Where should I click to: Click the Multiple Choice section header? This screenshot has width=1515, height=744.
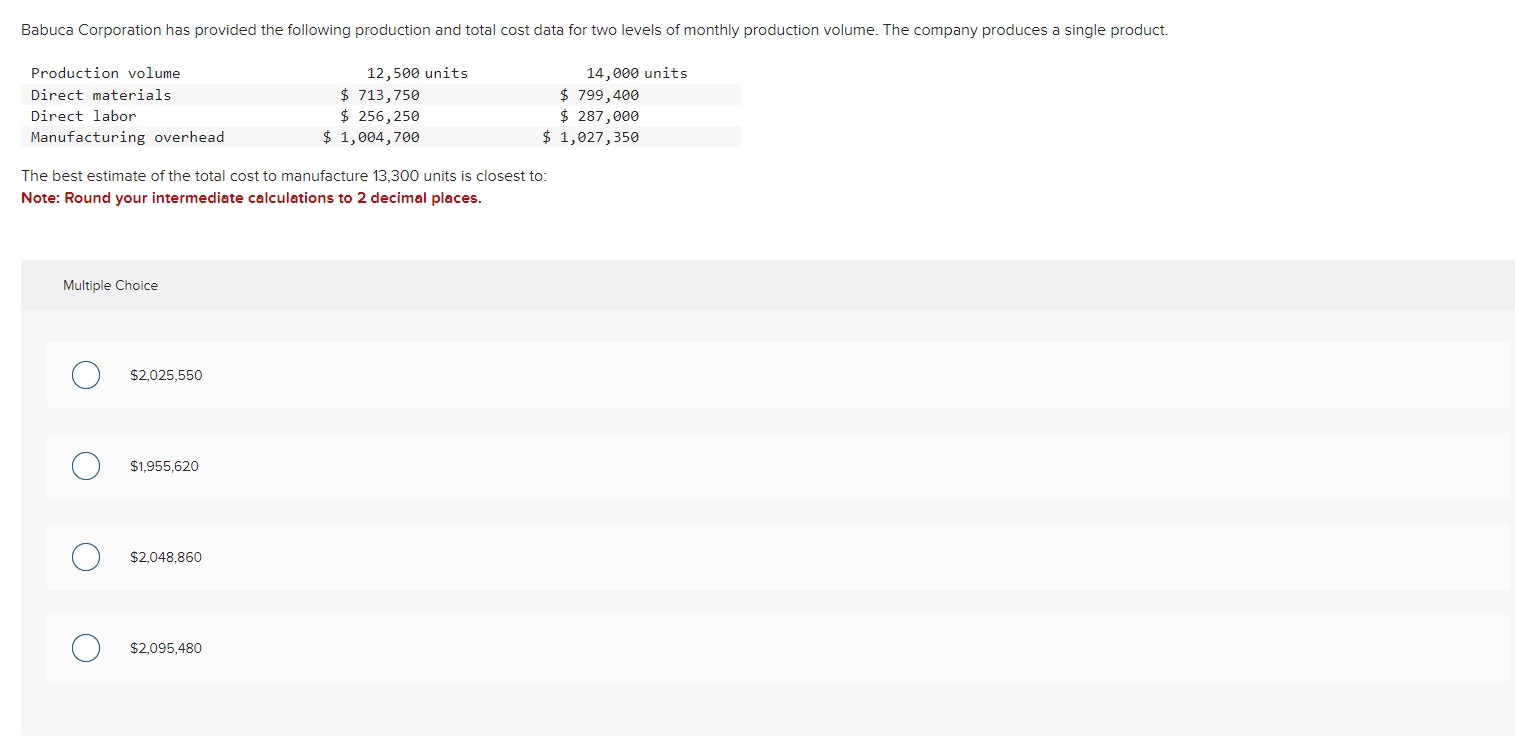coord(110,285)
